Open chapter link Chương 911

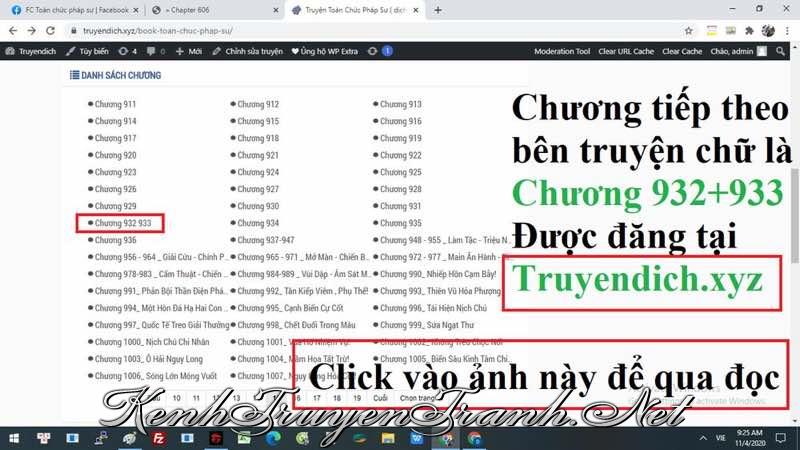(115, 104)
